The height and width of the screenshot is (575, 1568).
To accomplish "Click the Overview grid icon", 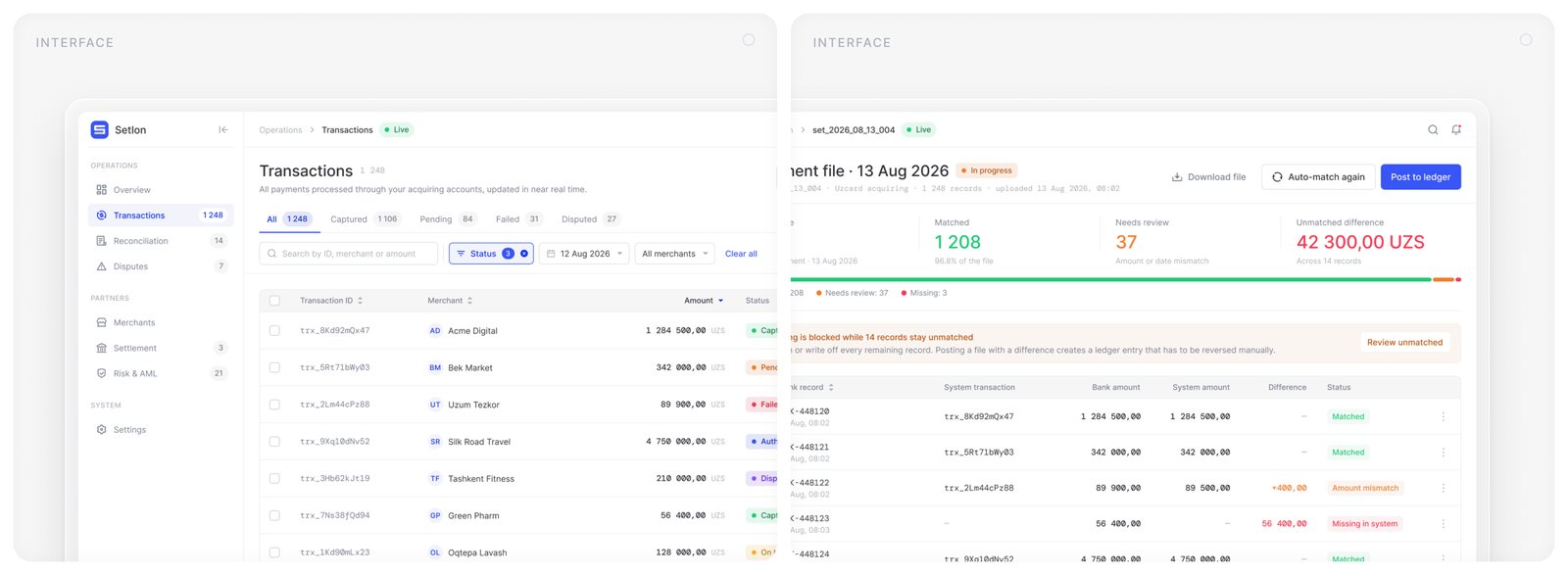I will pyautogui.click(x=102, y=190).
